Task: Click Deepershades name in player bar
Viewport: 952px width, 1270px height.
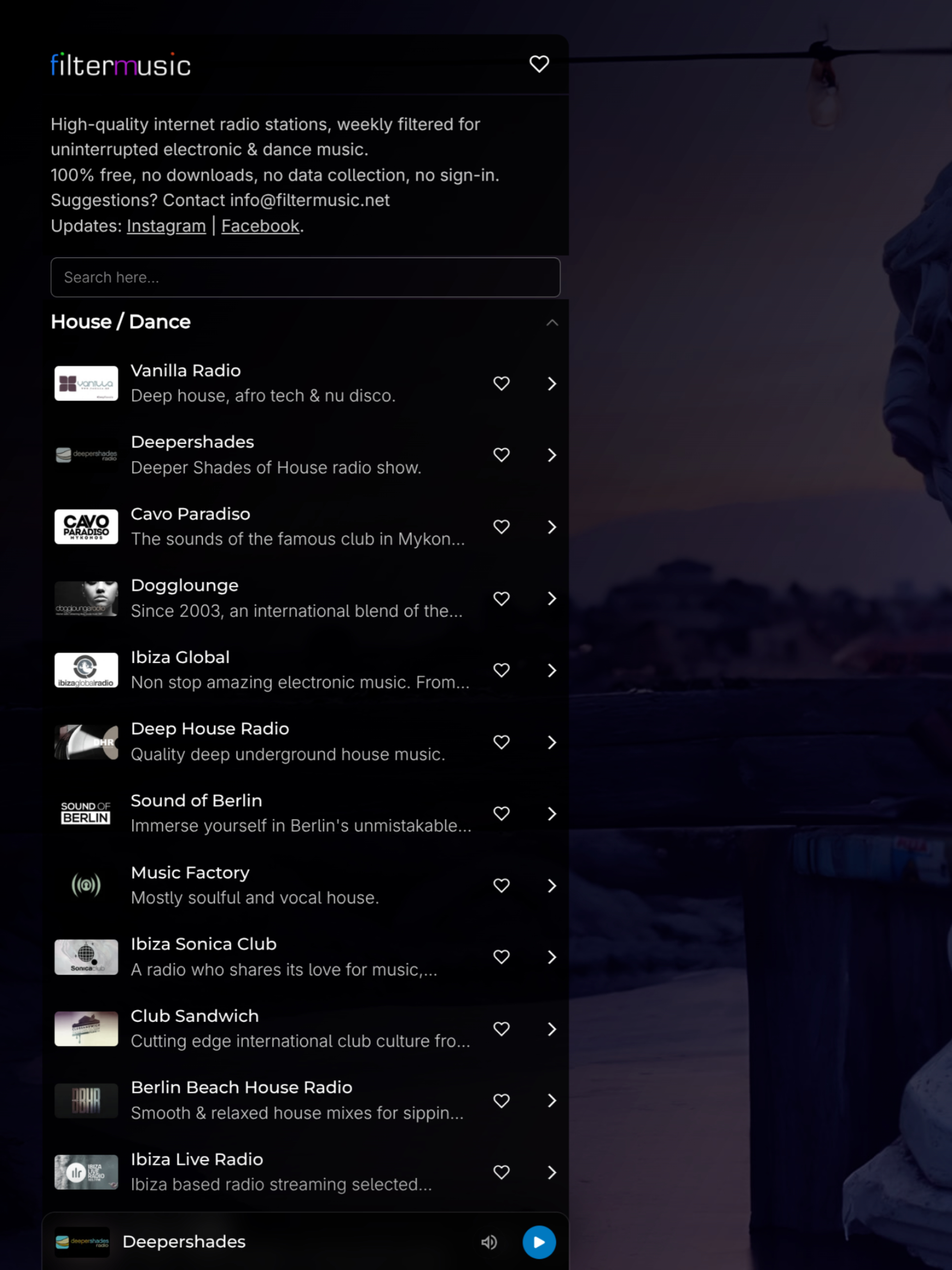Action: click(x=184, y=1242)
